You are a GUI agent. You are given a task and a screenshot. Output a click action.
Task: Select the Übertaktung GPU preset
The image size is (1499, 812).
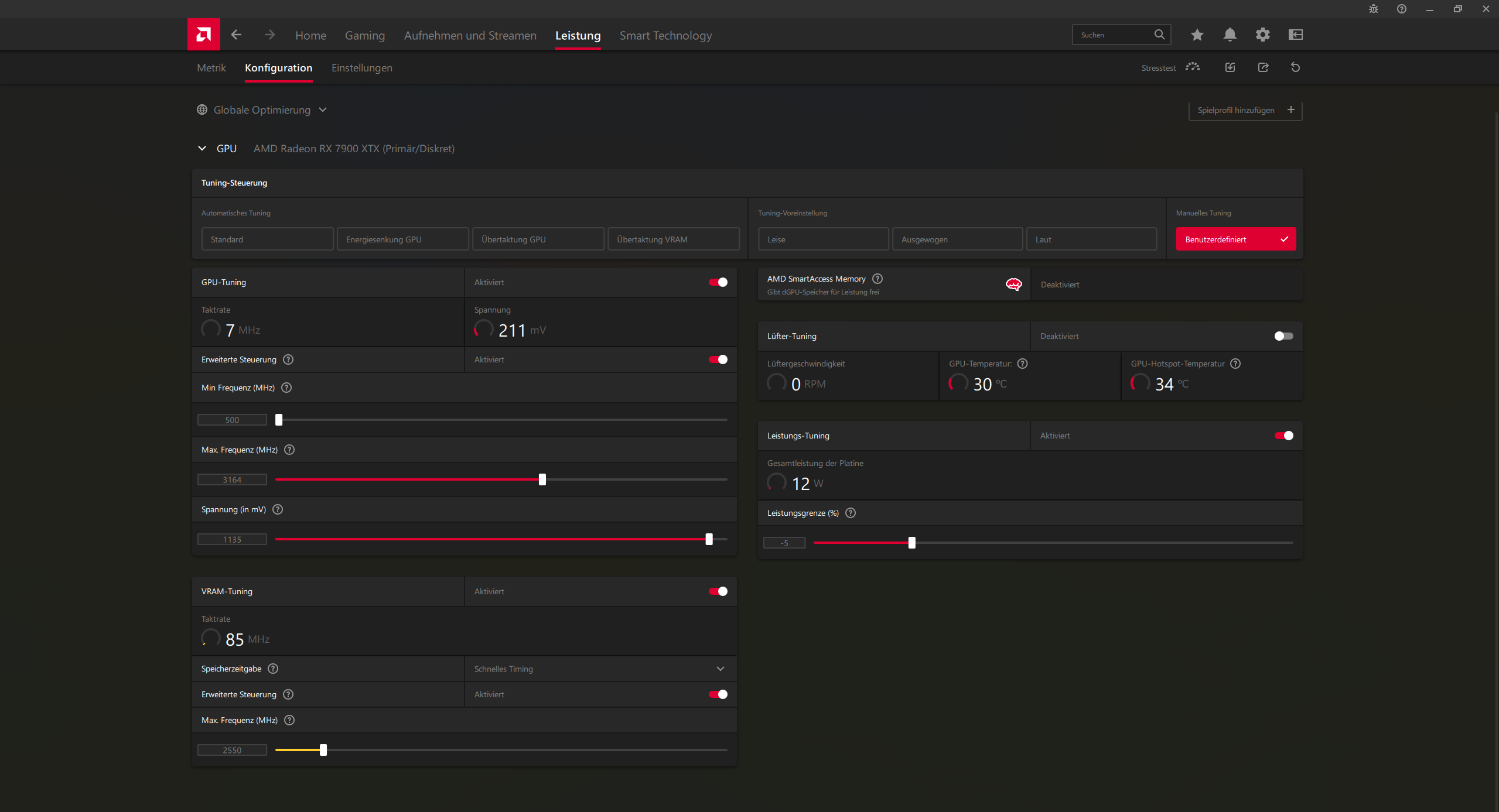click(538, 239)
